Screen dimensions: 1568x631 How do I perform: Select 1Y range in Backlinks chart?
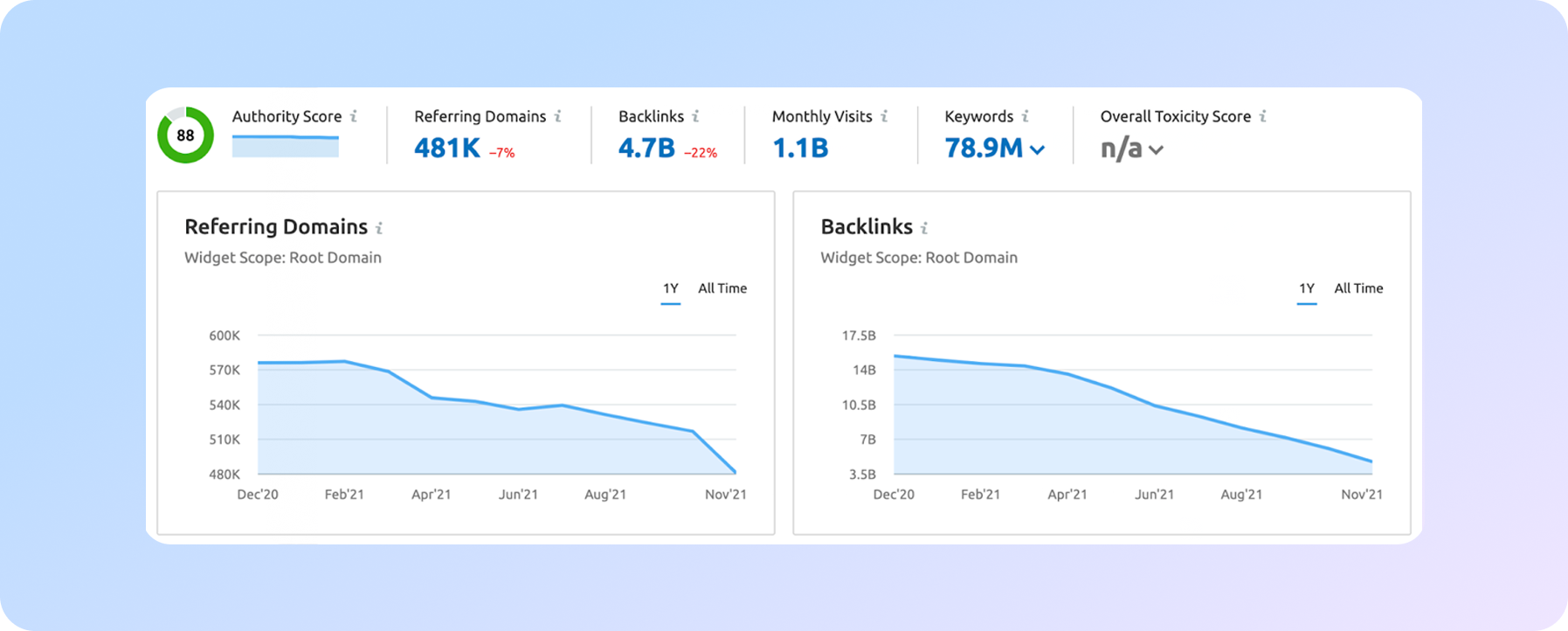tap(1306, 288)
